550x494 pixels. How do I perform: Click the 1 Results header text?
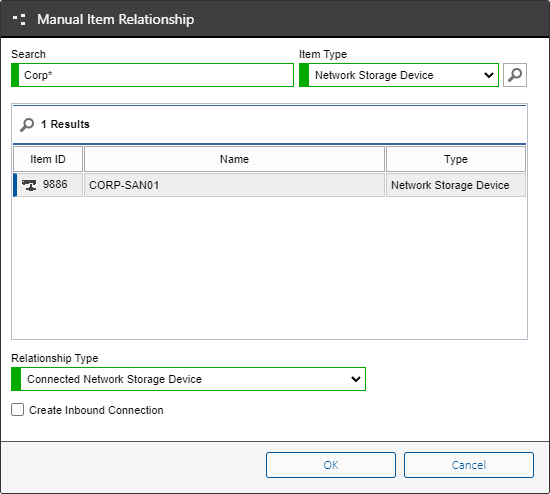[x=65, y=124]
